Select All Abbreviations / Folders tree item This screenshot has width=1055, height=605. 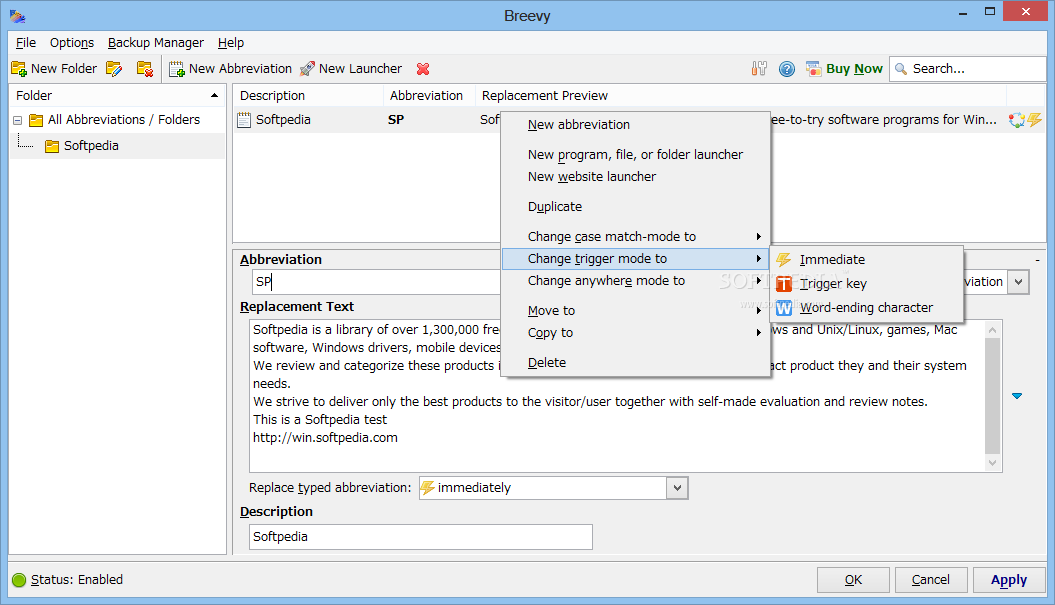(x=123, y=120)
